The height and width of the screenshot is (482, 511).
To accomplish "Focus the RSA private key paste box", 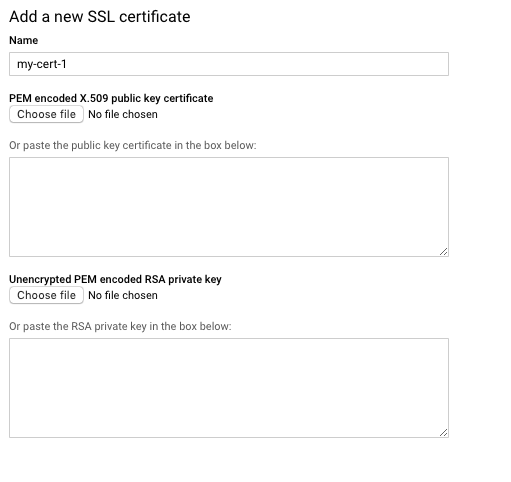I will 229,388.
